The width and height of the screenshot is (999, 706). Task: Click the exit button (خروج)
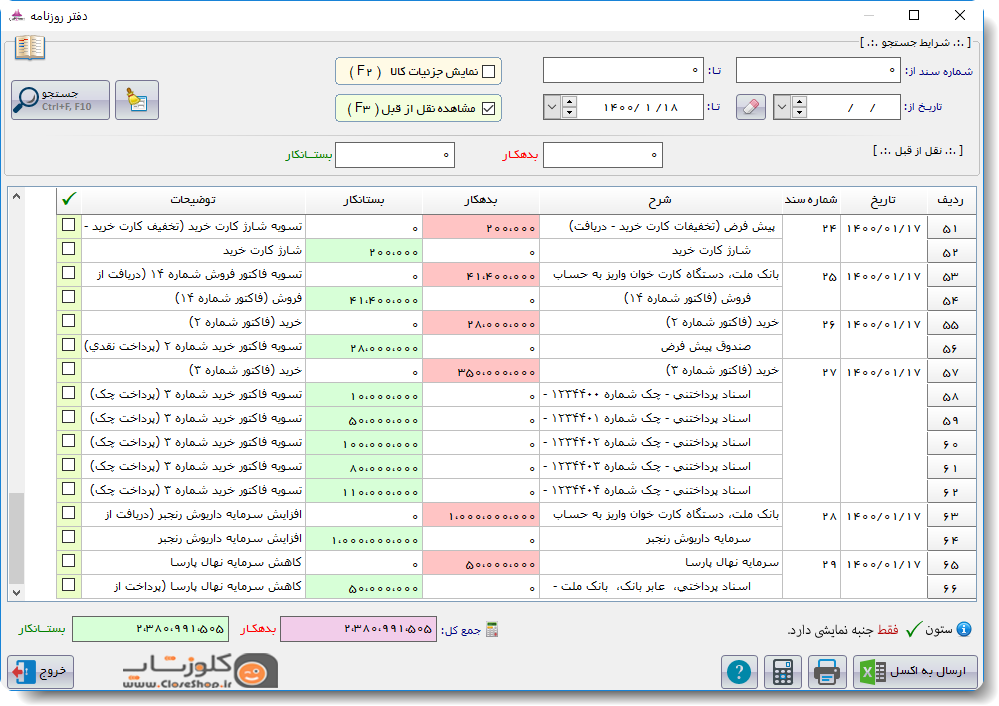41,672
